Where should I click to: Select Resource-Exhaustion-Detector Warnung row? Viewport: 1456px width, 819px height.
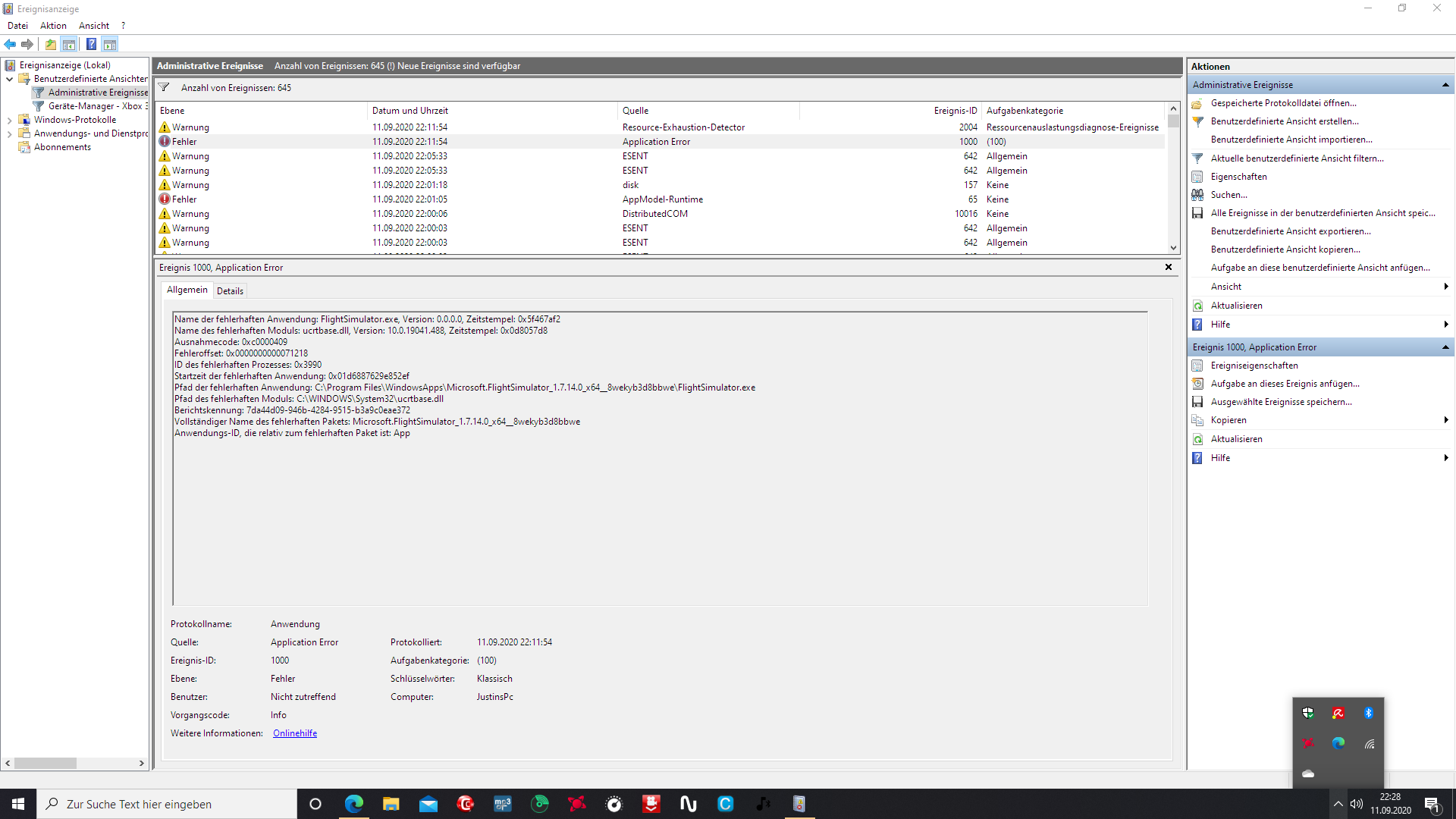pyautogui.click(x=660, y=127)
